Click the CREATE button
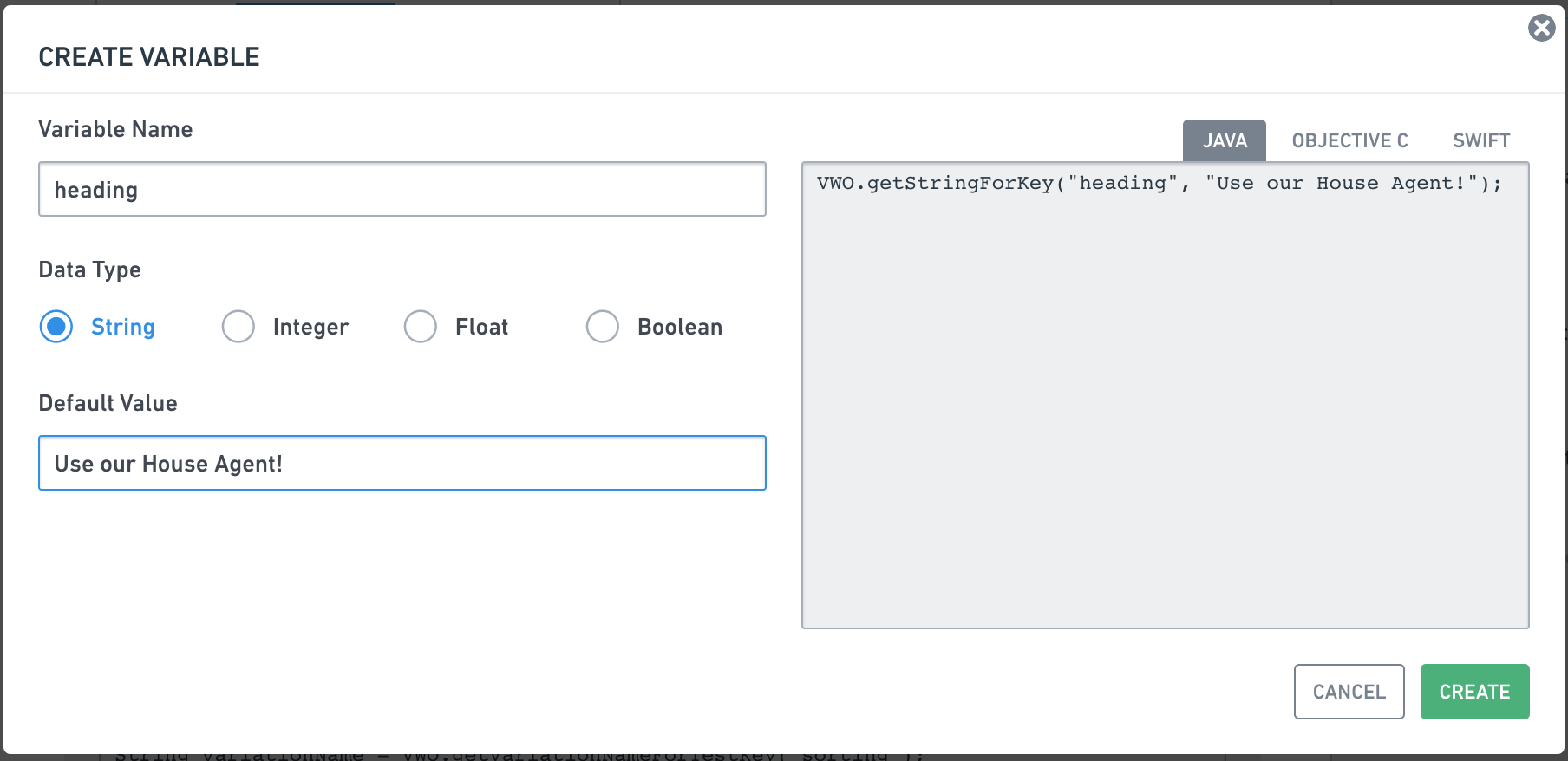The width and height of the screenshot is (1568, 761). pyautogui.click(x=1474, y=692)
